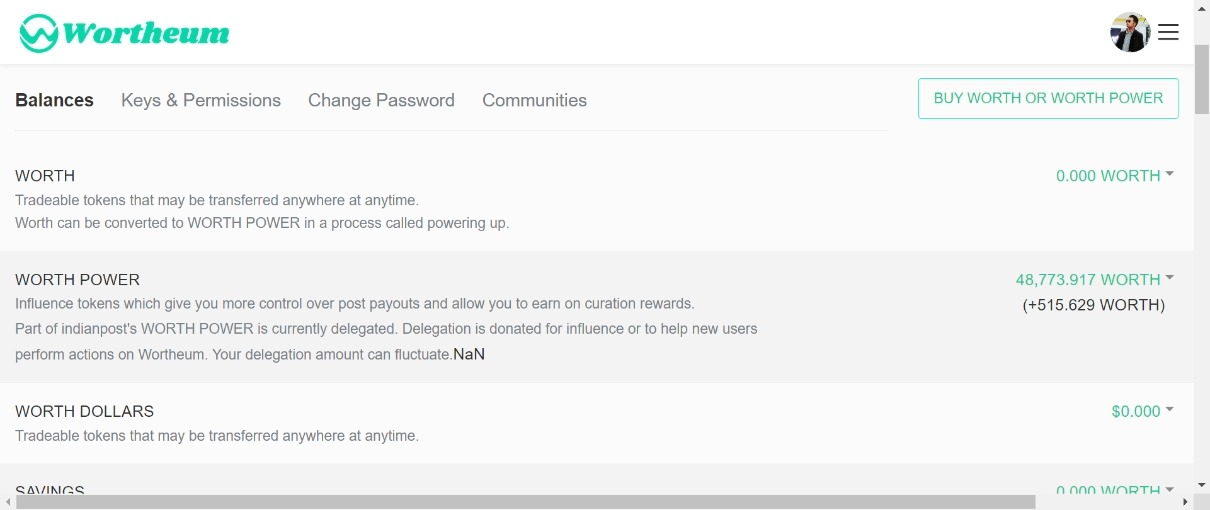Click the vertical scrollbar down arrow
Screen dimensions: 1210x510
click(x=1202, y=483)
